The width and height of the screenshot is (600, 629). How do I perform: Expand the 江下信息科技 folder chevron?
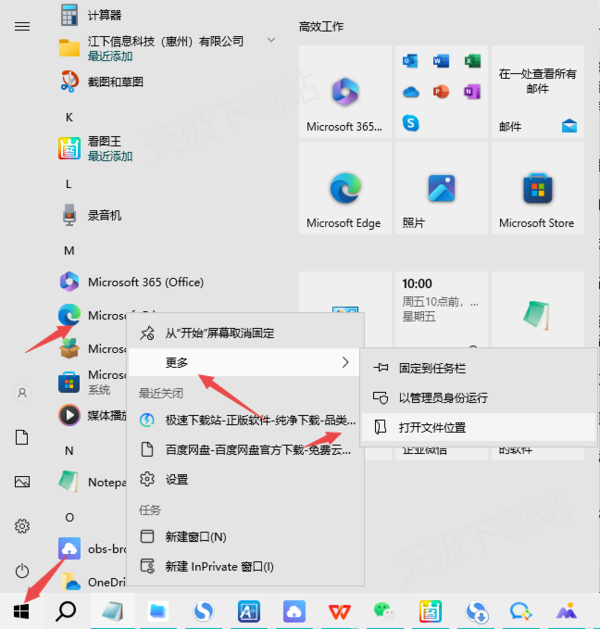click(x=272, y=40)
